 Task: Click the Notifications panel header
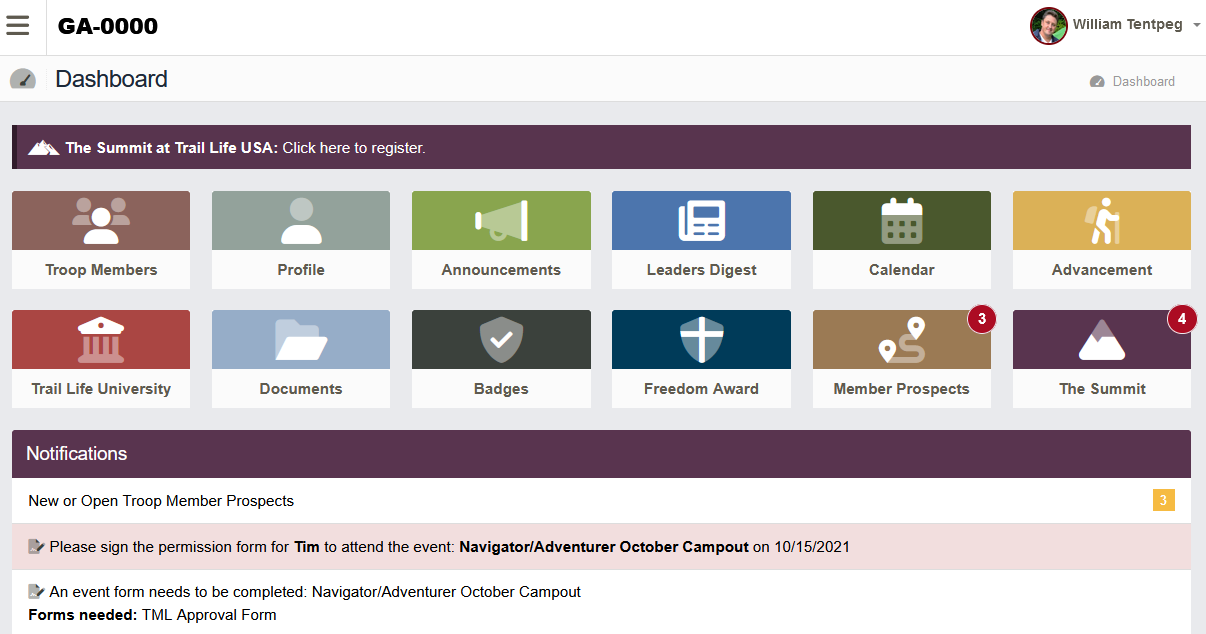click(x=601, y=454)
